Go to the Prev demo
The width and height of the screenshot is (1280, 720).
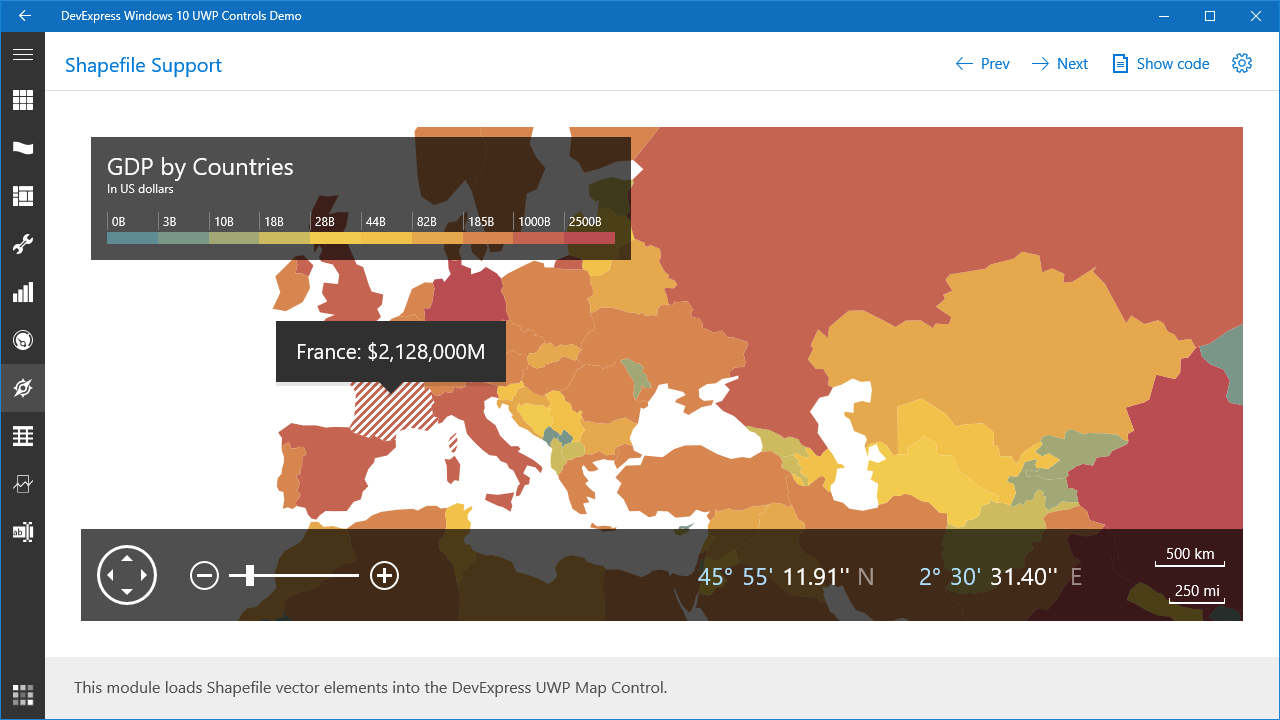982,64
